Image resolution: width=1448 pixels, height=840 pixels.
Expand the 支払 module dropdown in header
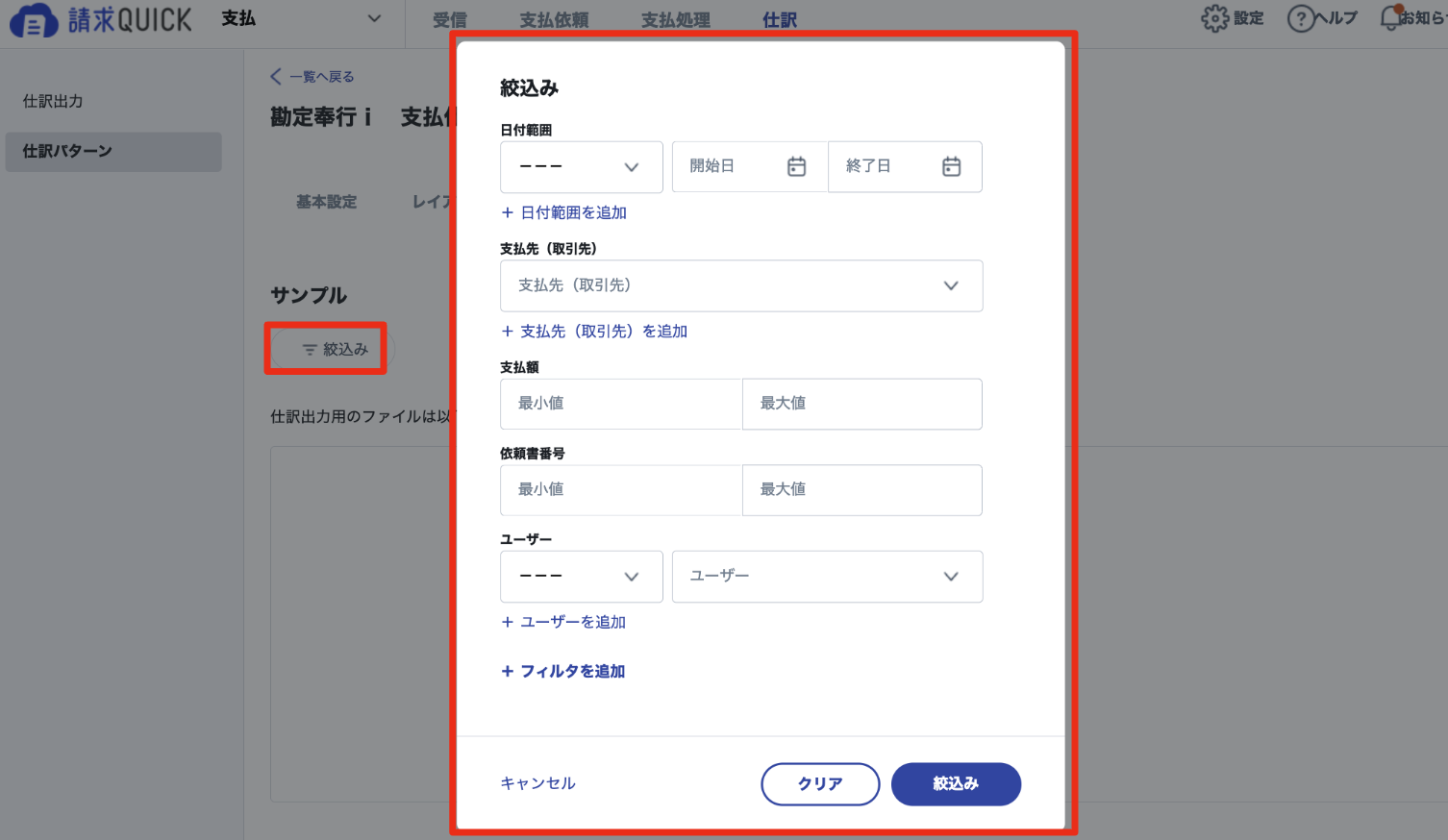click(374, 18)
